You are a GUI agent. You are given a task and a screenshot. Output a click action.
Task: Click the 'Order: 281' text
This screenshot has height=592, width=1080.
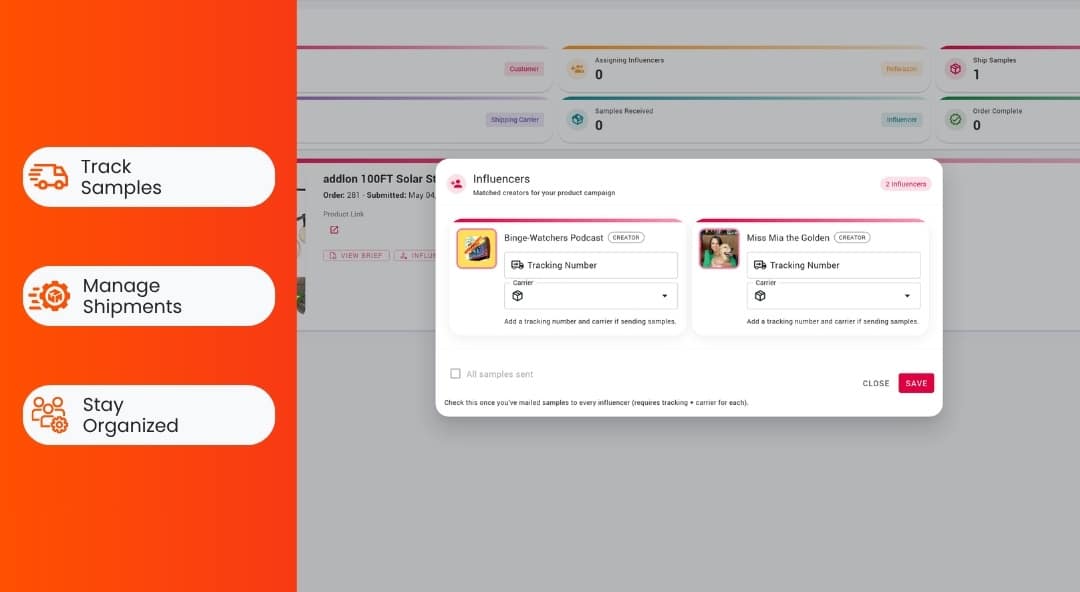click(342, 195)
